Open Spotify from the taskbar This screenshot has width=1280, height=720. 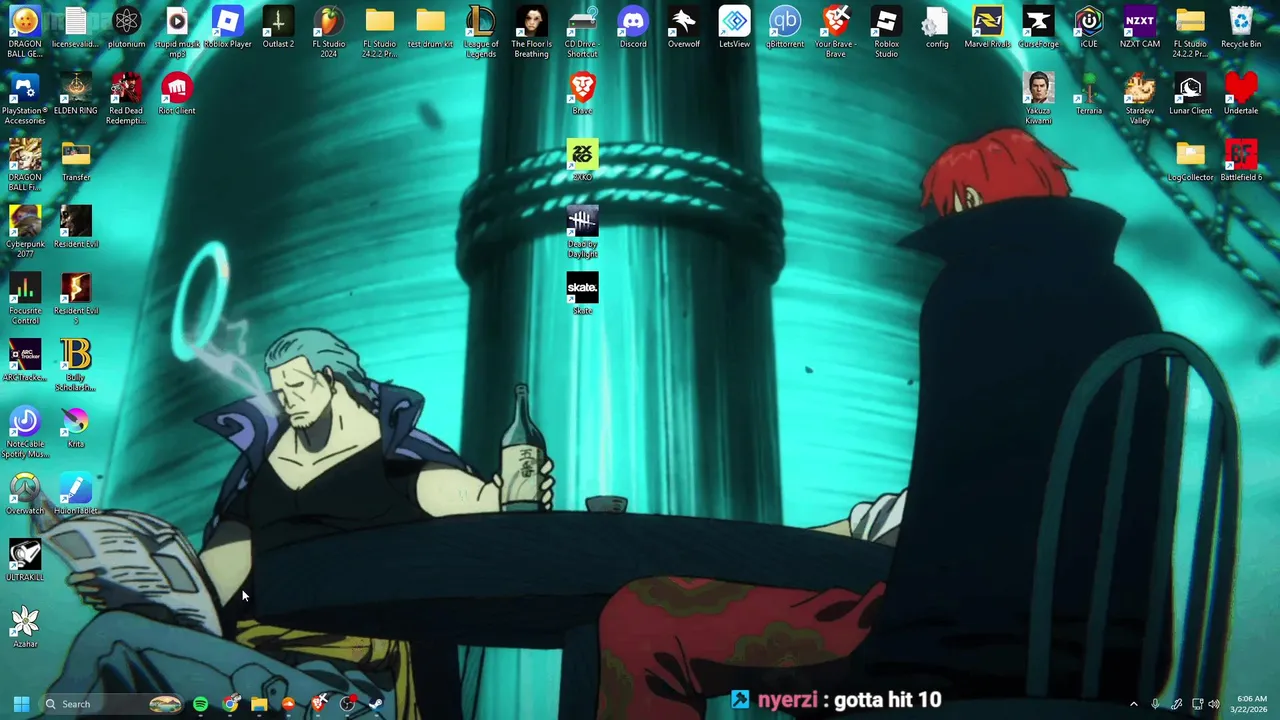point(200,704)
